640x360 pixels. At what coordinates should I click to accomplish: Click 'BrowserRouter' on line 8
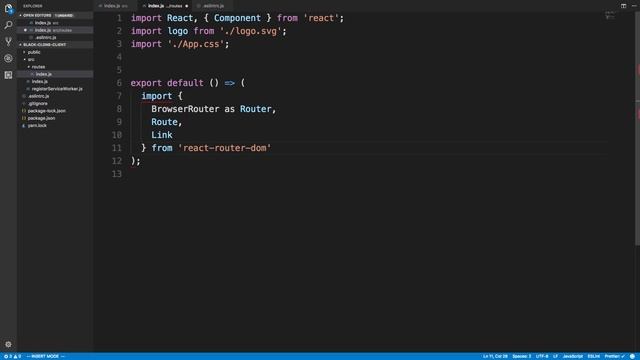click(x=185, y=109)
